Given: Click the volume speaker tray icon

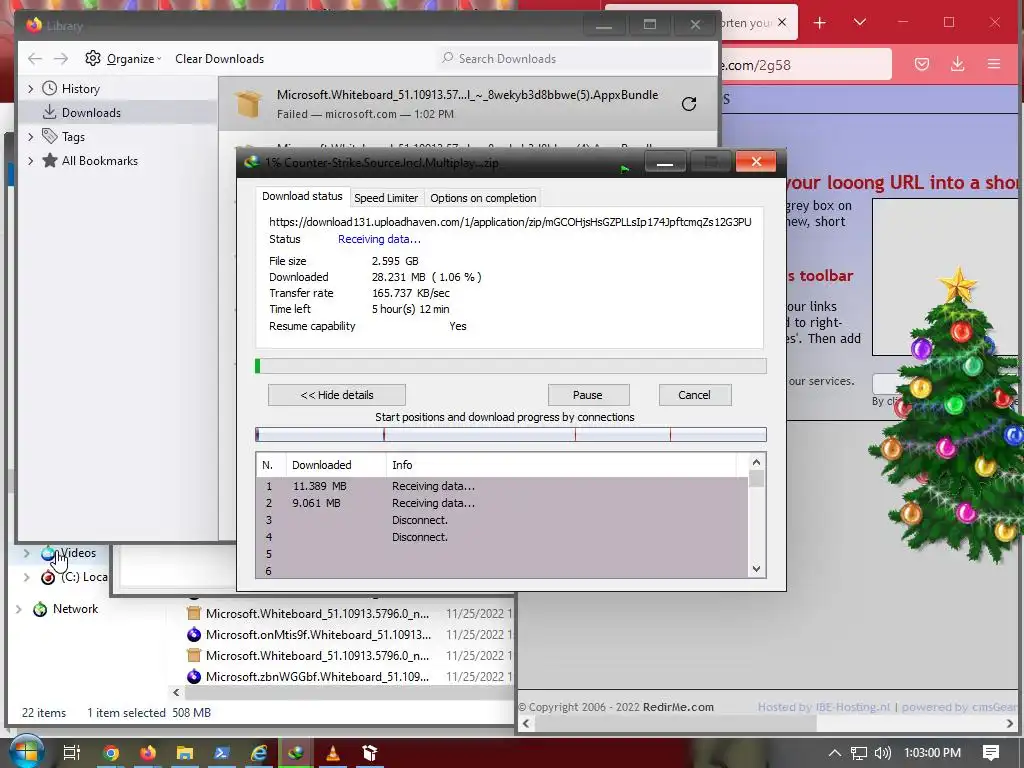Looking at the screenshot, I should [x=882, y=753].
